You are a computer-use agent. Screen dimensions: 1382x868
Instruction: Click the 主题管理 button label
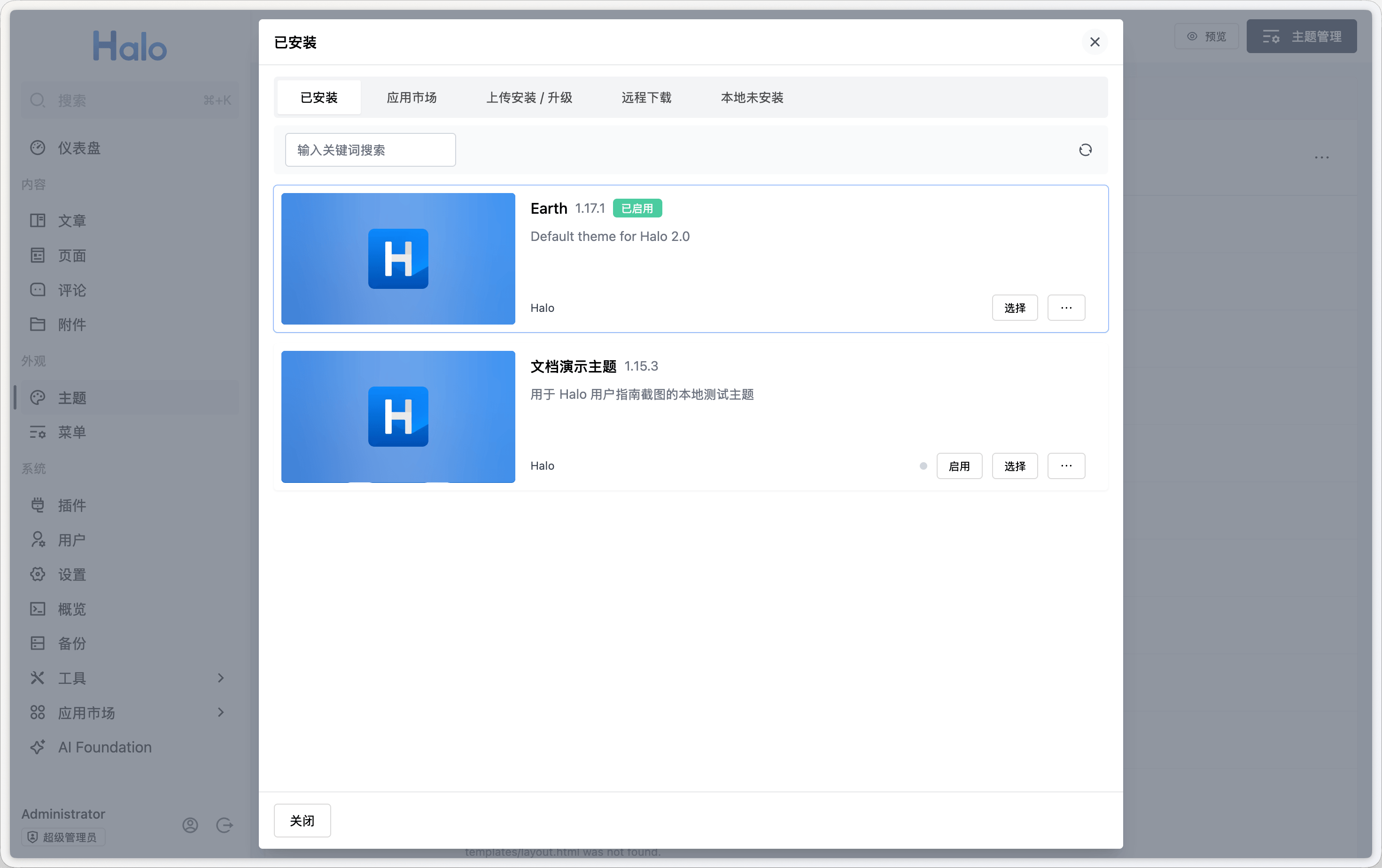click(1317, 36)
